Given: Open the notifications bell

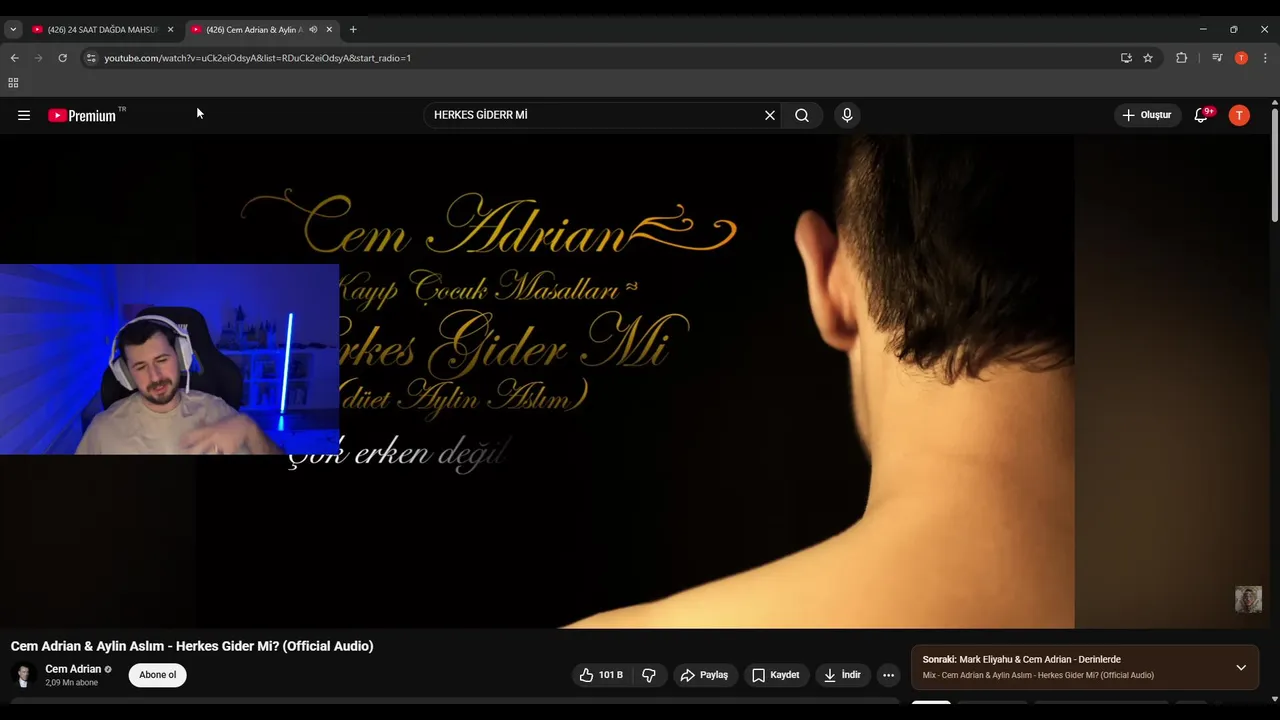Looking at the screenshot, I should (x=1202, y=115).
